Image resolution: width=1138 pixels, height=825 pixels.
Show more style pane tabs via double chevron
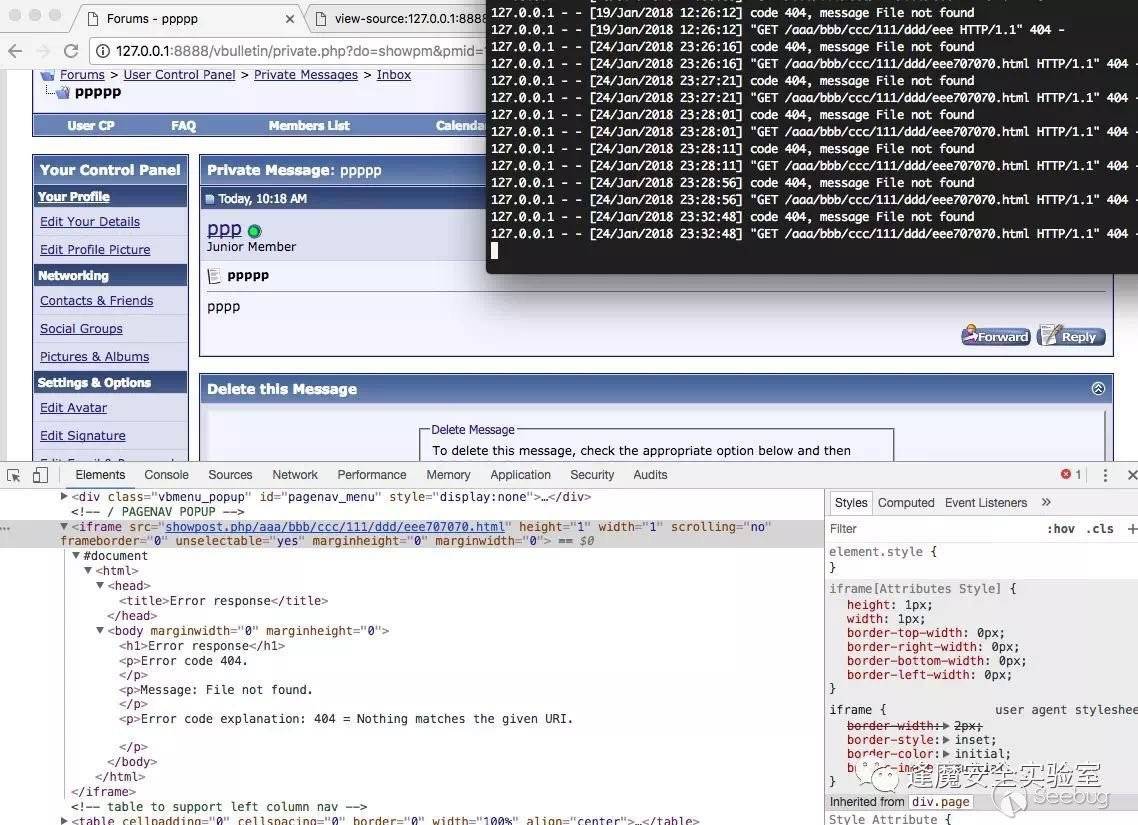pos(1046,503)
